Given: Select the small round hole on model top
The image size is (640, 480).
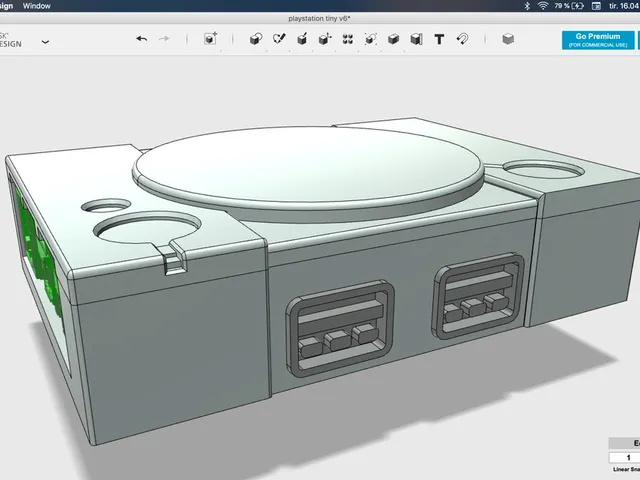Looking at the screenshot, I should [x=106, y=205].
